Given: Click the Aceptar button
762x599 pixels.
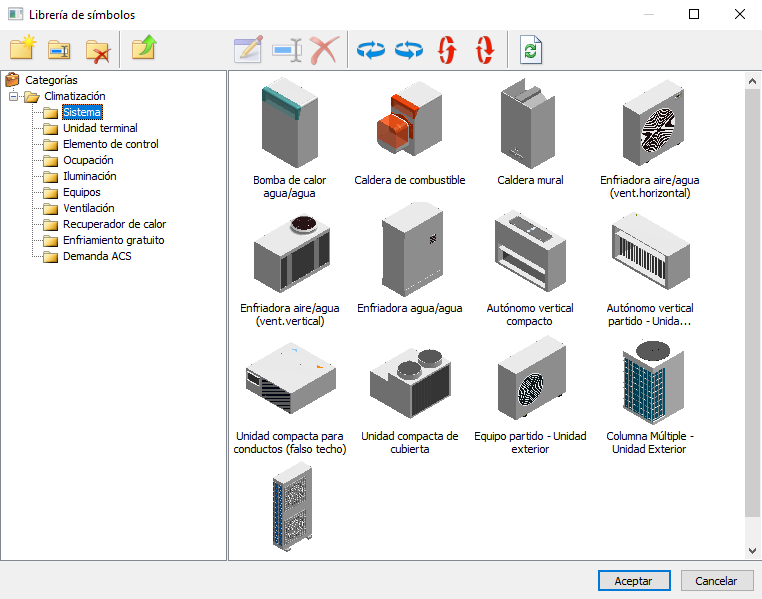Looking at the screenshot, I should [634, 581].
